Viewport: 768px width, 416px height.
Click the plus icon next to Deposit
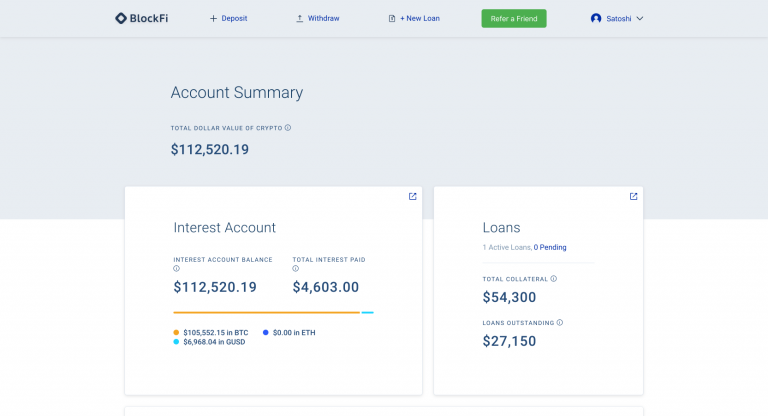[213, 19]
